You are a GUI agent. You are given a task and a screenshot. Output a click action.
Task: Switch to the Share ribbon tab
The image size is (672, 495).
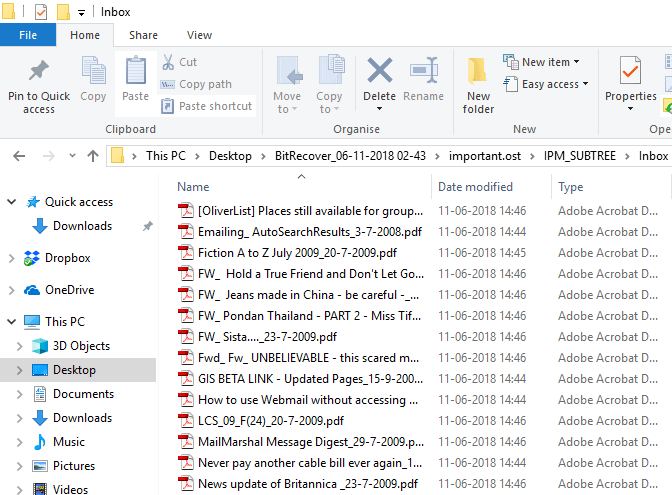[143, 35]
